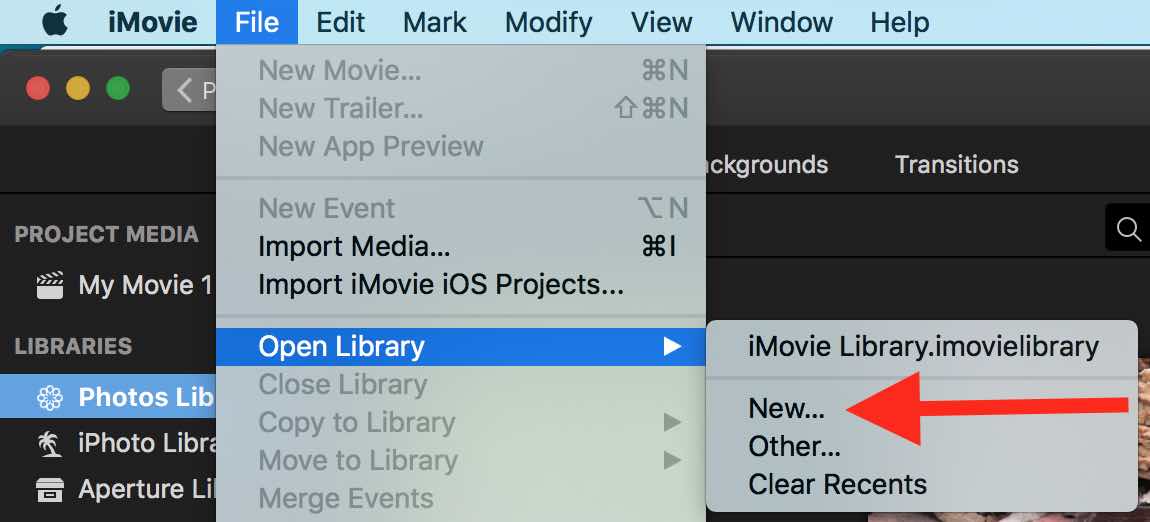The width and height of the screenshot is (1150, 522).
Task: Select the My Movie 1 clapperboard icon
Action: tap(50, 285)
